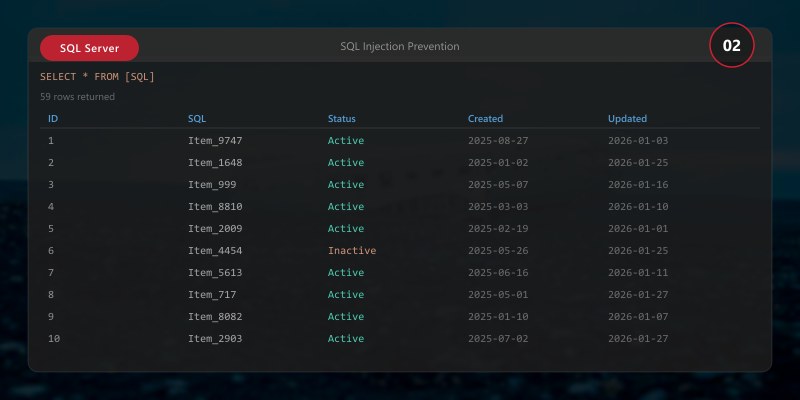800x400 pixels.
Task: Click created date 2025-05-07
Action: point(498,184)
